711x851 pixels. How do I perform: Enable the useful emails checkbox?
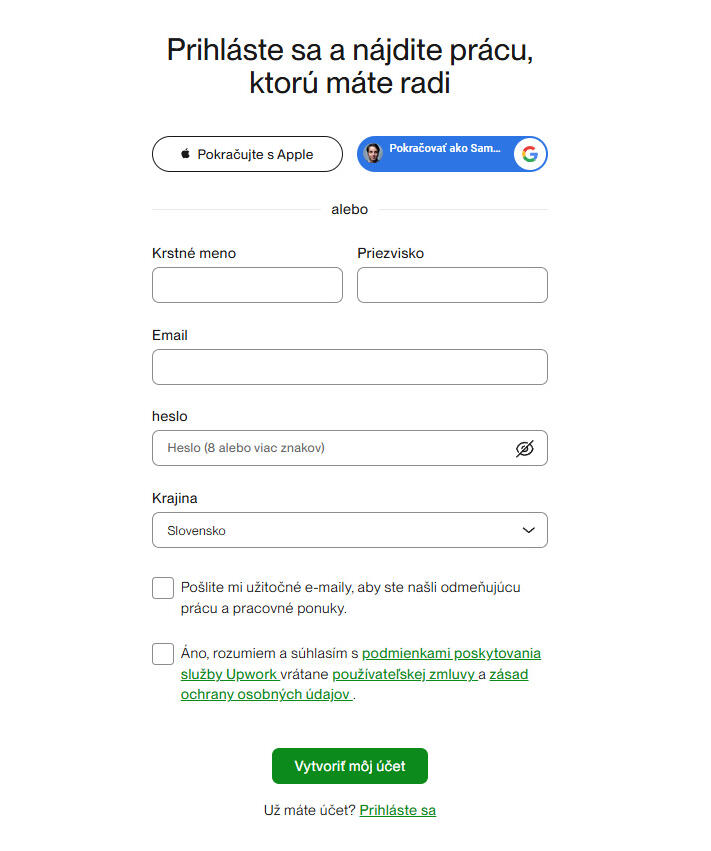162,588
